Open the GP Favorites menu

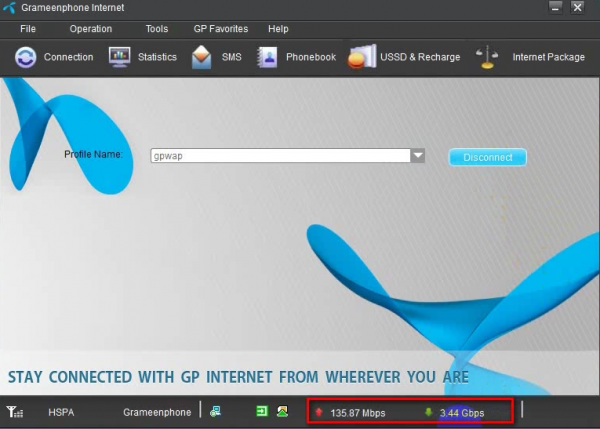(x=221, y=29)
